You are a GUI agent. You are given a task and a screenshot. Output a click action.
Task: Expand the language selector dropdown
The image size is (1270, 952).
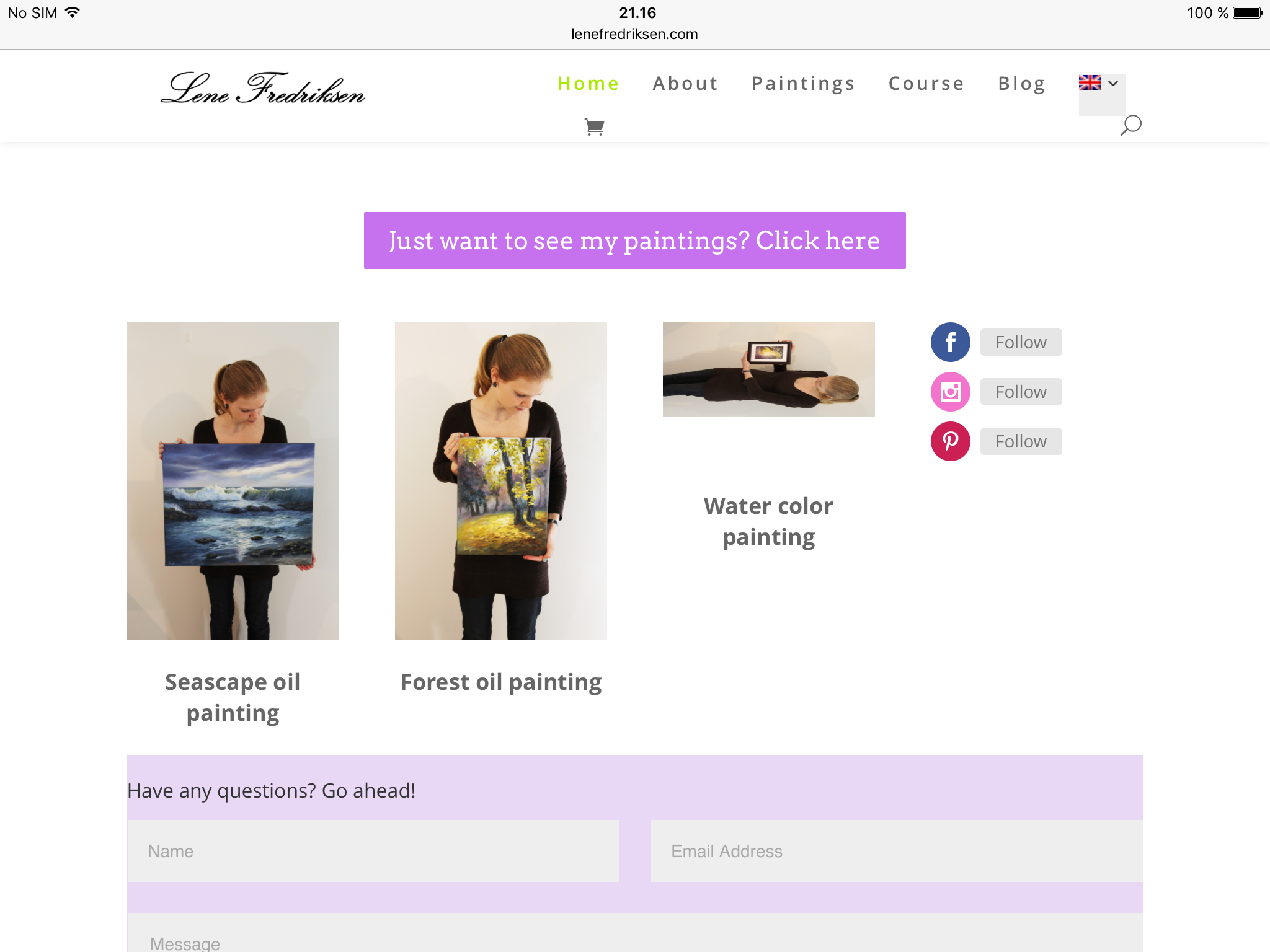click(1099, 83)
